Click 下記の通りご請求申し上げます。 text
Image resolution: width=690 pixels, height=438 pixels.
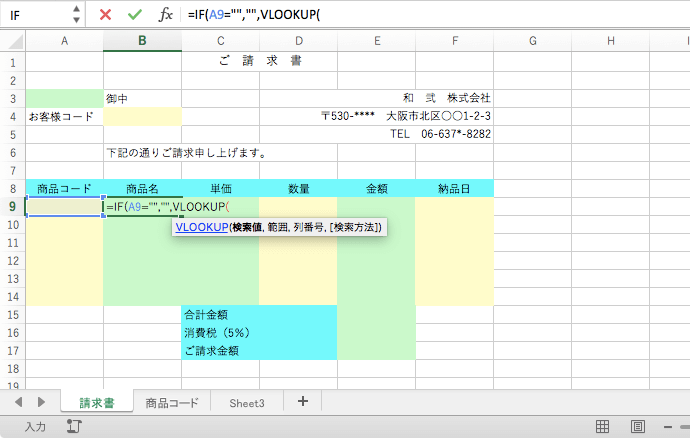point(186,153)
